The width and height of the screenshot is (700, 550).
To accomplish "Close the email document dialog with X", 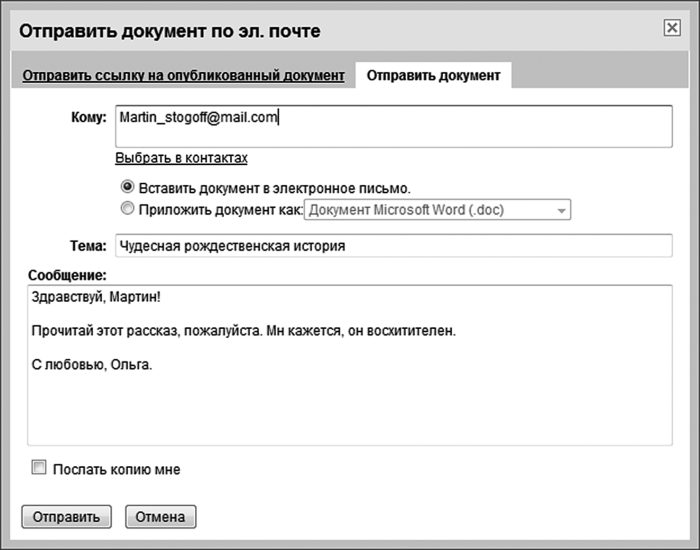I will [x=672, y=29].
